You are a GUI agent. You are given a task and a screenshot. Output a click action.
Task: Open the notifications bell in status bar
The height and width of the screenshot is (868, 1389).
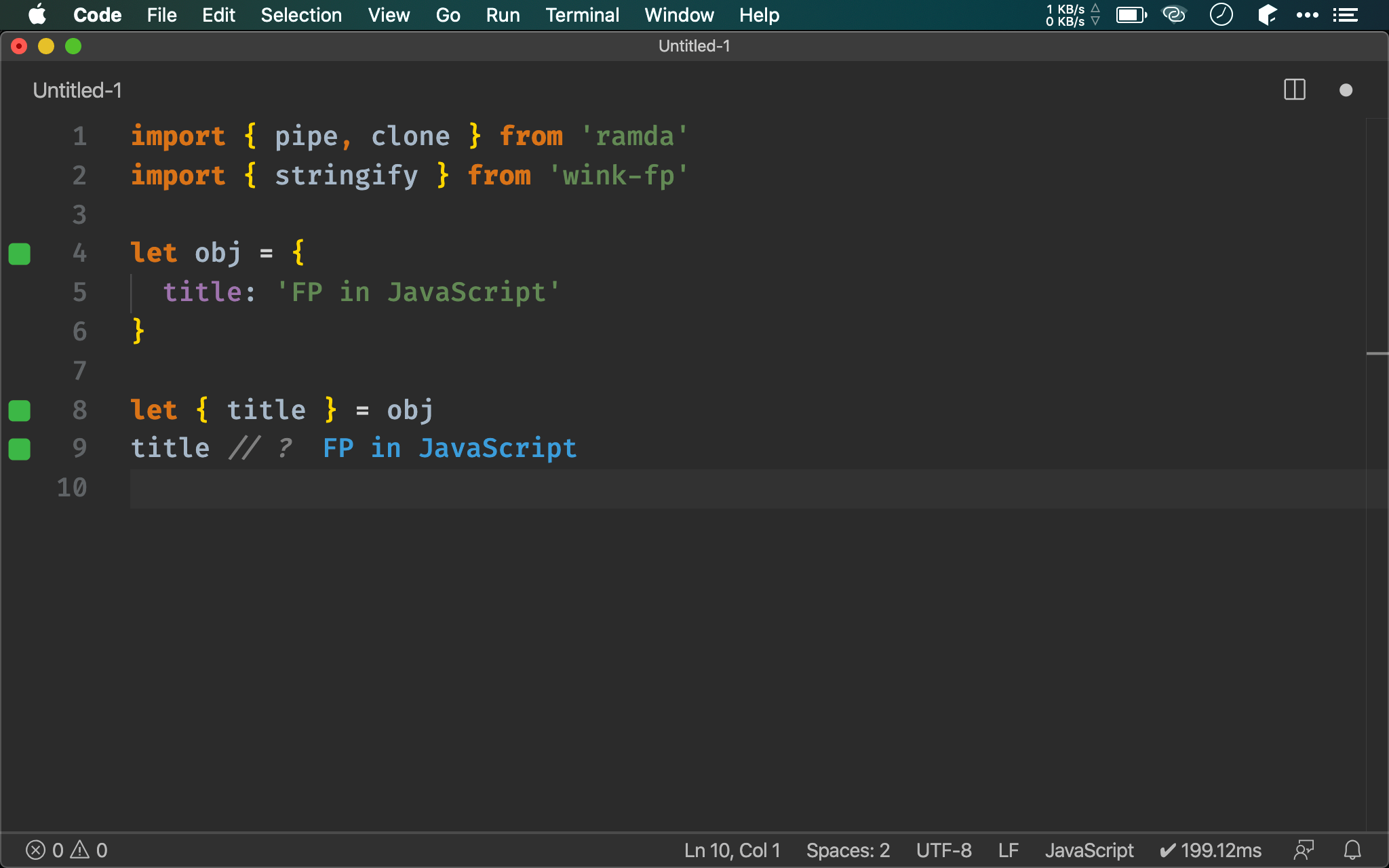1352,850
